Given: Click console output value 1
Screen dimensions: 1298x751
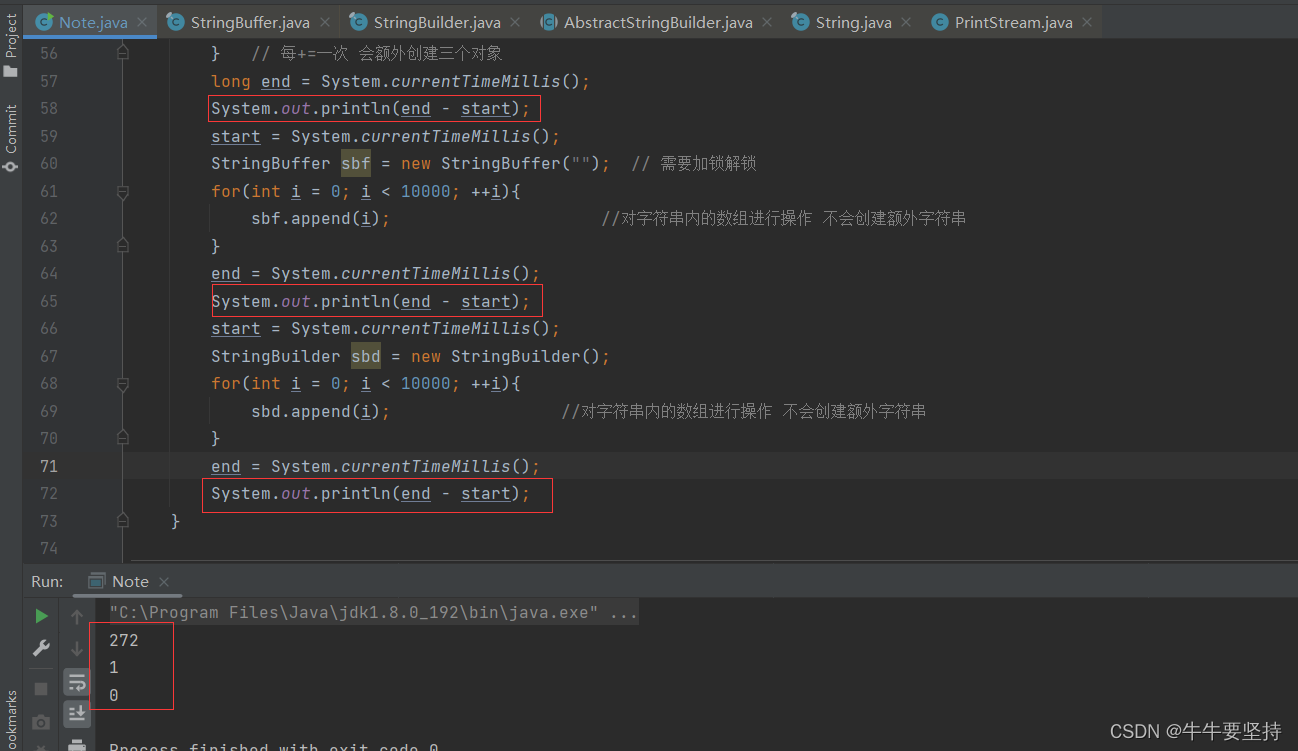Looking at the screenshot, I should (114, 667).
